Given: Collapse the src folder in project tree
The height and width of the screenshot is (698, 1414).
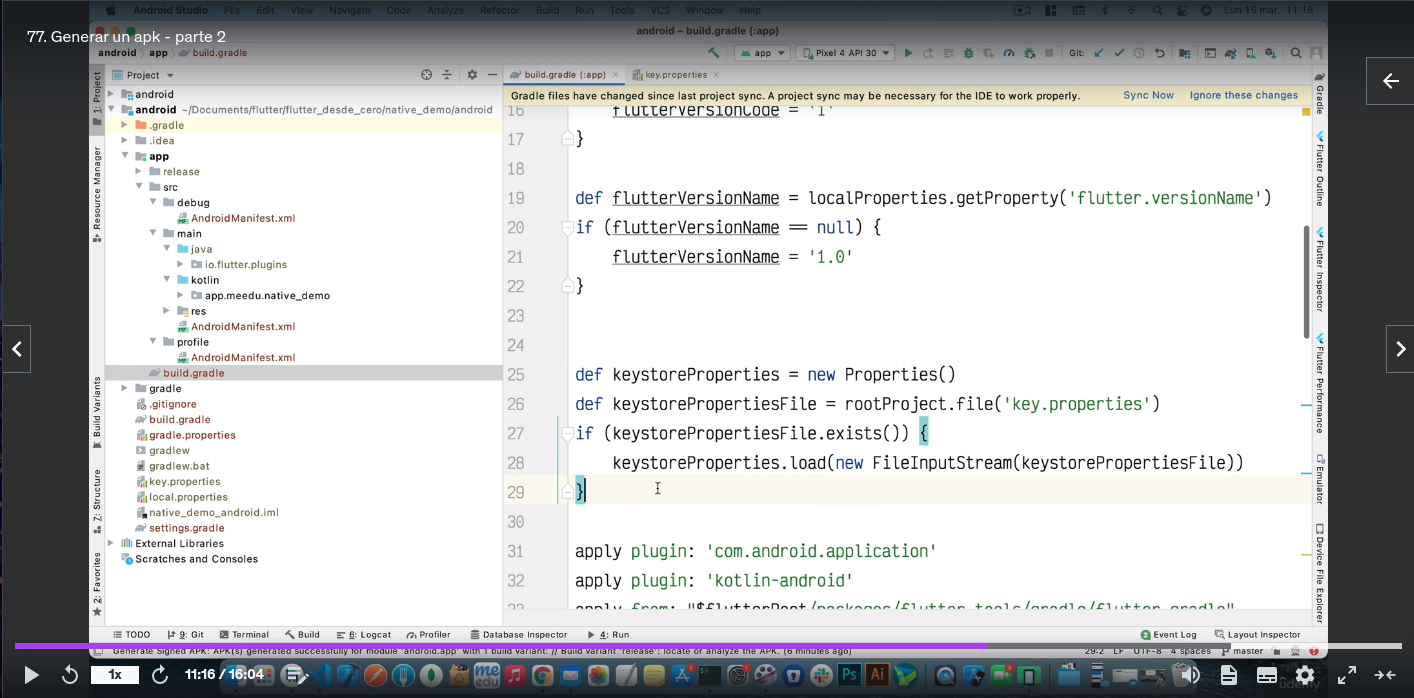Looking at the screenshot, I should tap(140, 187).
